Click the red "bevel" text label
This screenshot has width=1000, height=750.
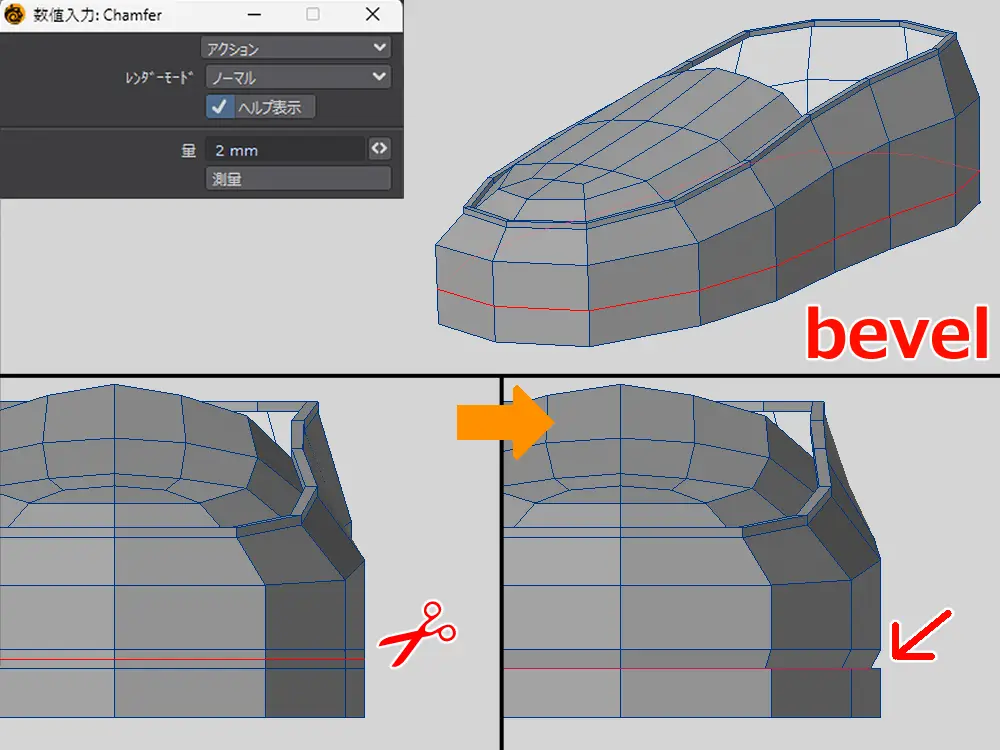click(x=896, y=333)
